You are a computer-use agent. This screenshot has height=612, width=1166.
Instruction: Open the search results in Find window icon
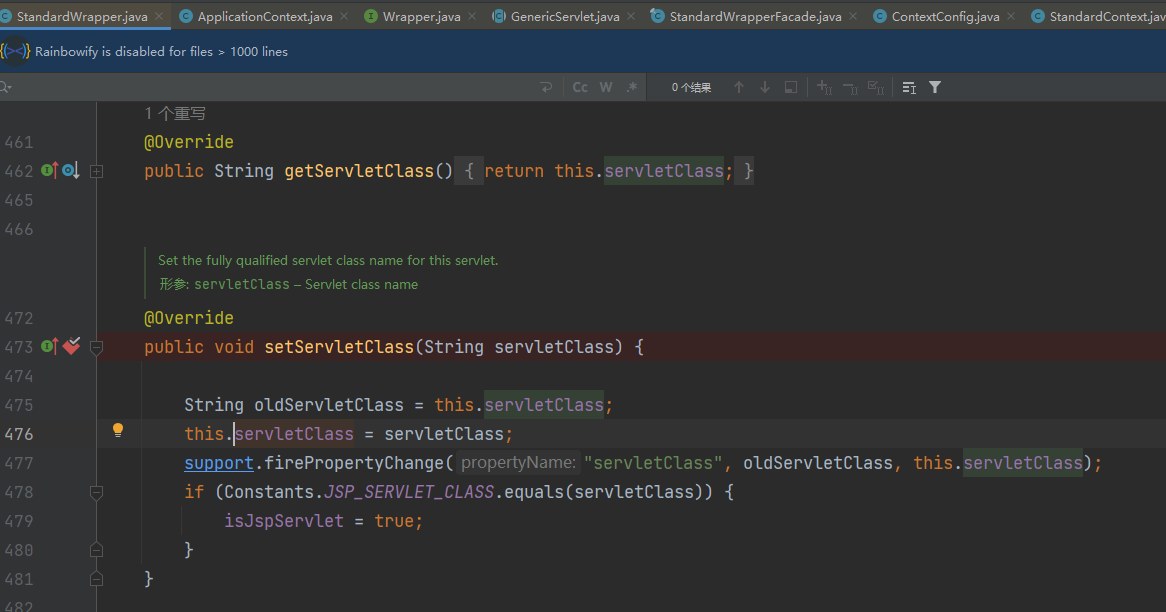pyautogui.click(x=909, y=88)
